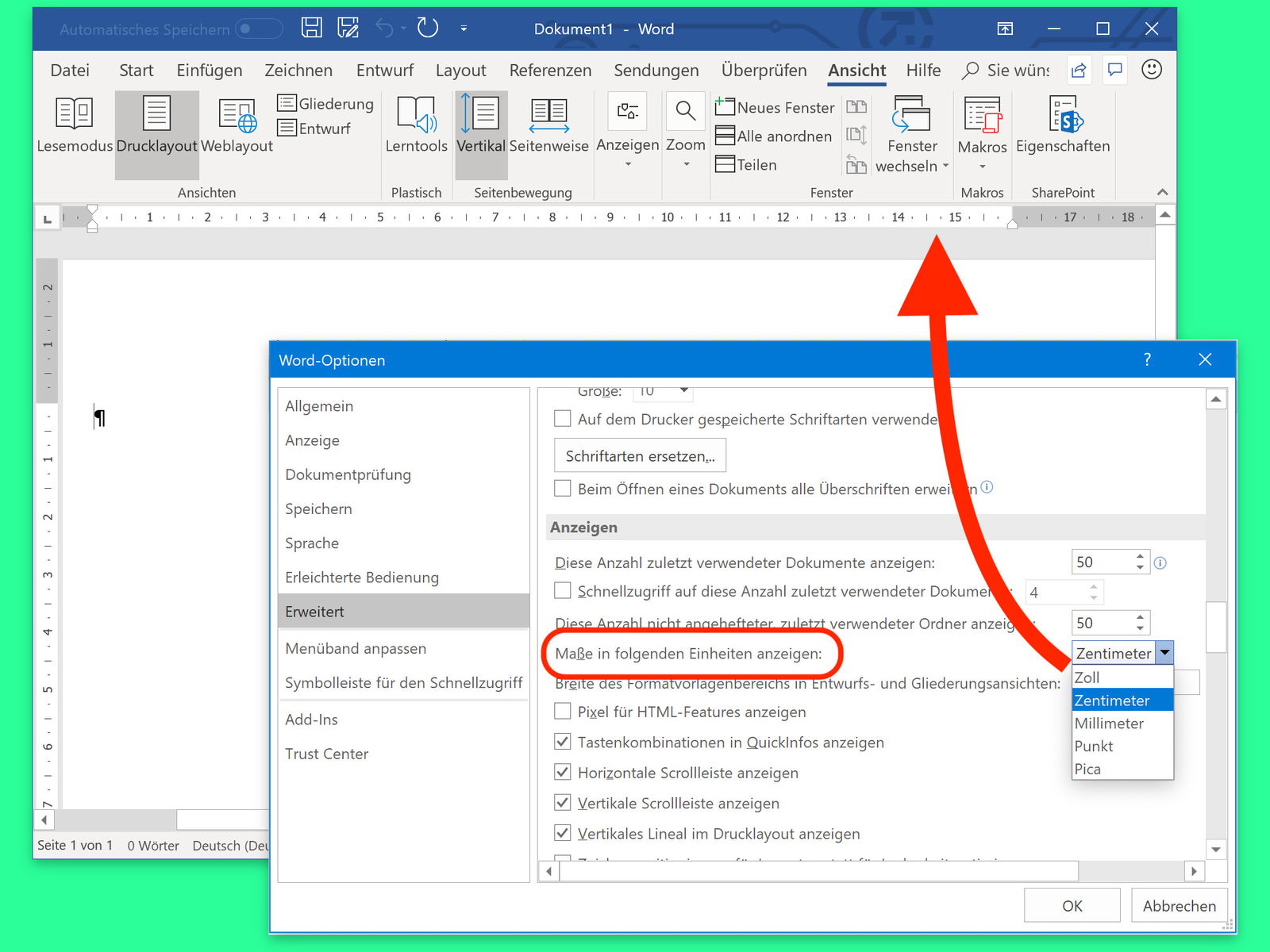The width and height of the screenshot is (1270, 952).
Task: Click the Save As icon in title bar
Action: click(x=348, y=29)
